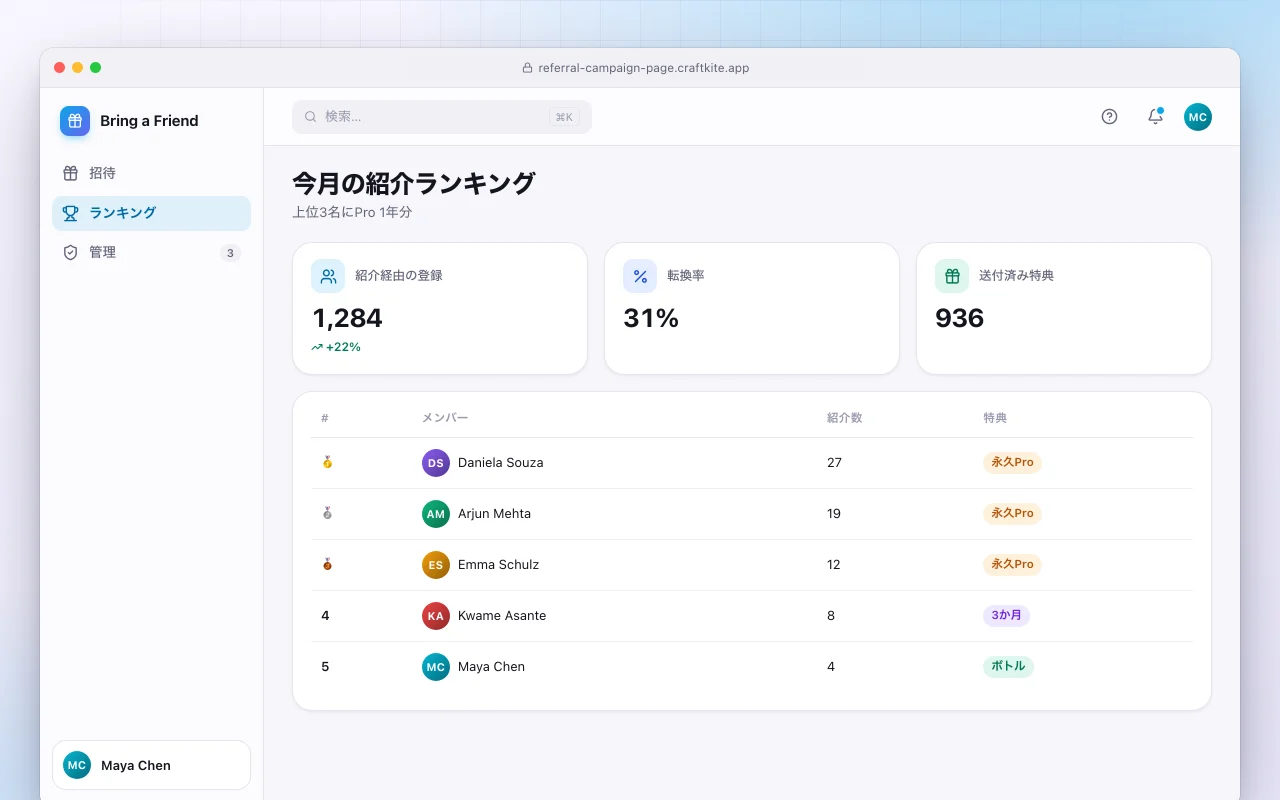Click the gift icon beside 招待
Image resolution: width=1280 pixels, height=800 pixels.
[70, 173]
